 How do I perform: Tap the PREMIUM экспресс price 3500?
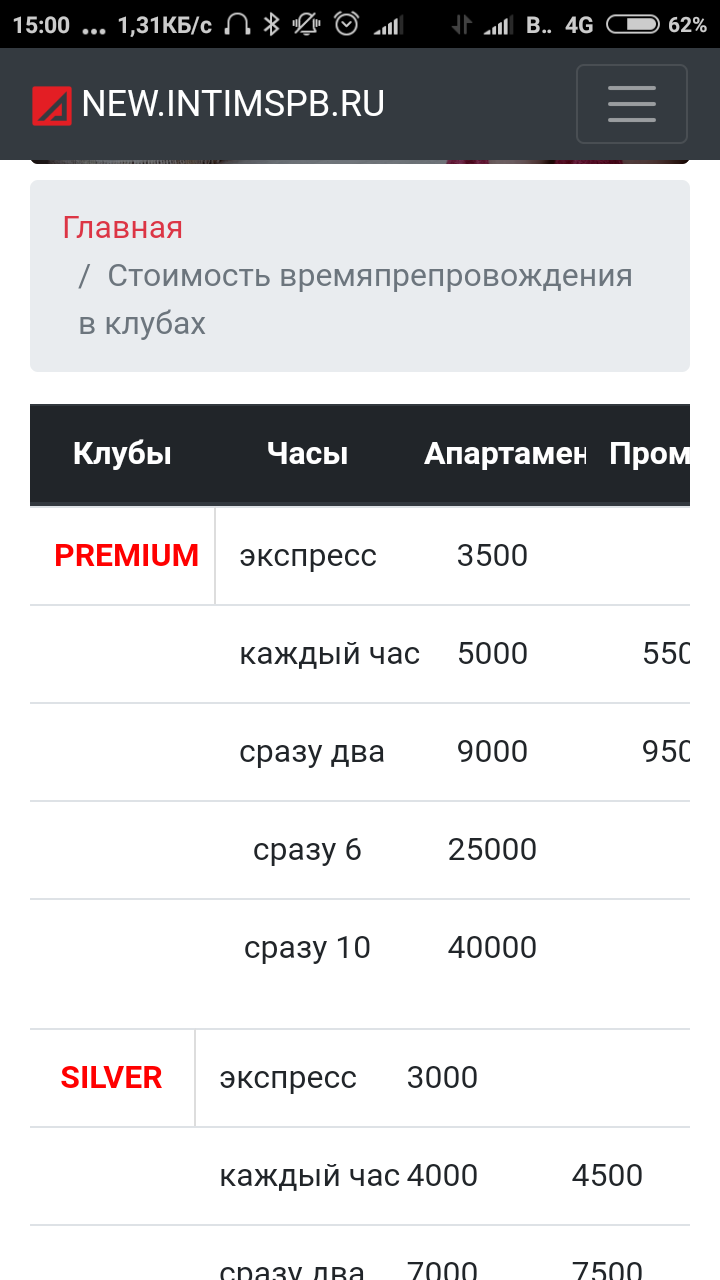(x=492, y=555)
